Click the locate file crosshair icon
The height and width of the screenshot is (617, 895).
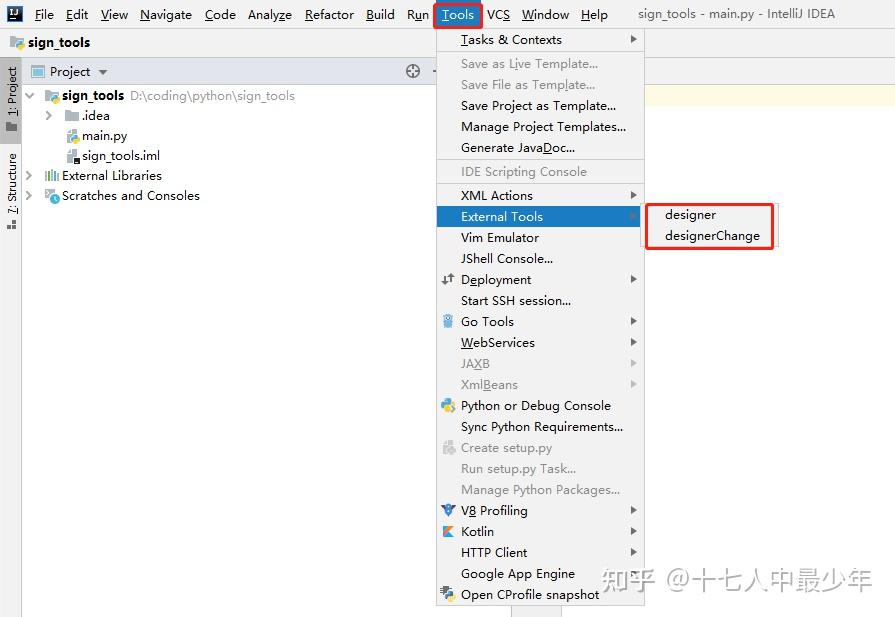413,71
